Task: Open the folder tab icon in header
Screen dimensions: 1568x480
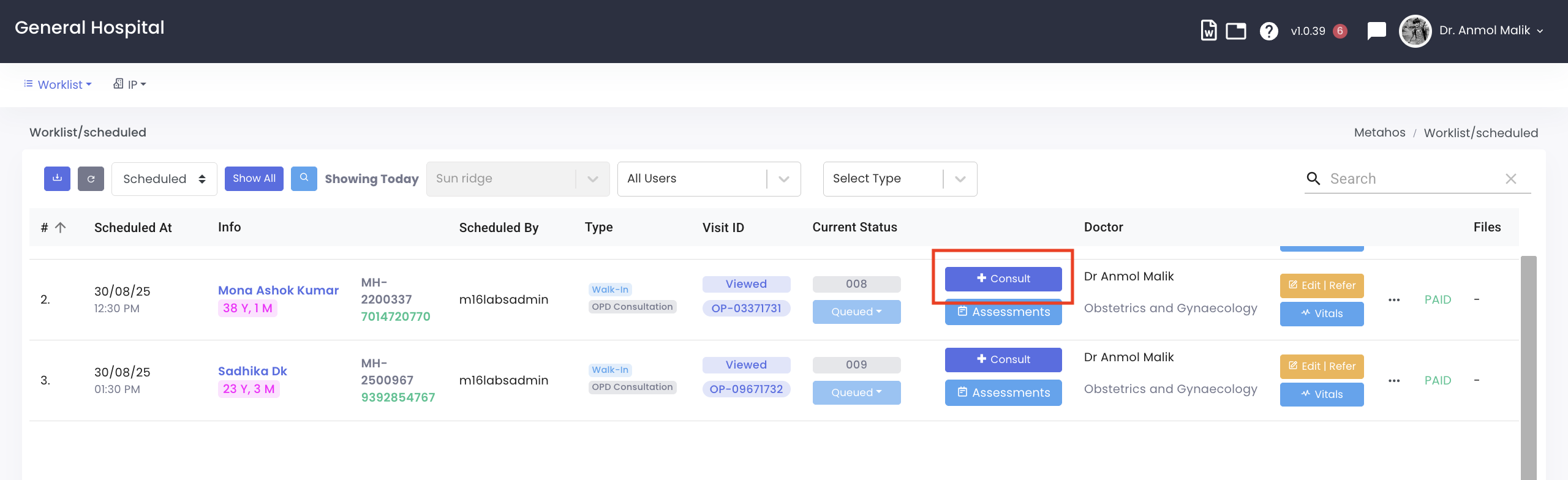Action: tap(1235, 31)
